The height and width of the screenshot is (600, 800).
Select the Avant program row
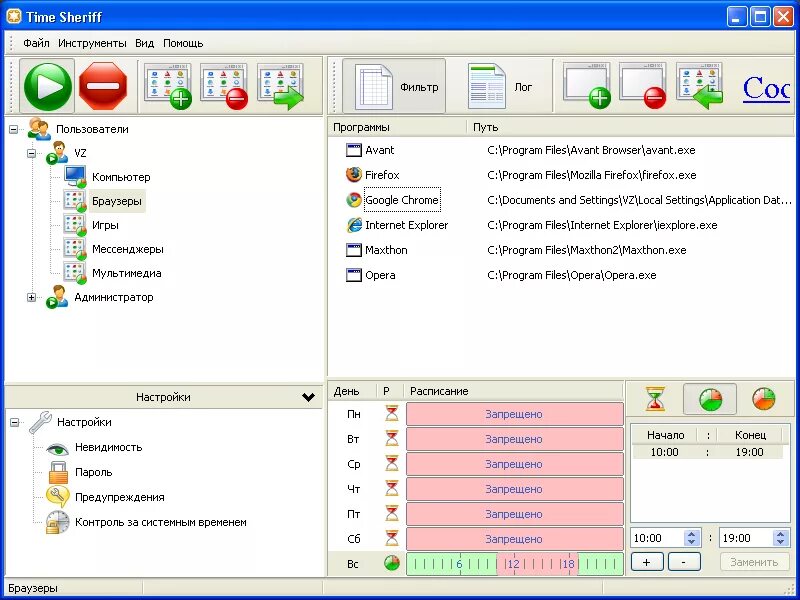(x=561, y=150)
